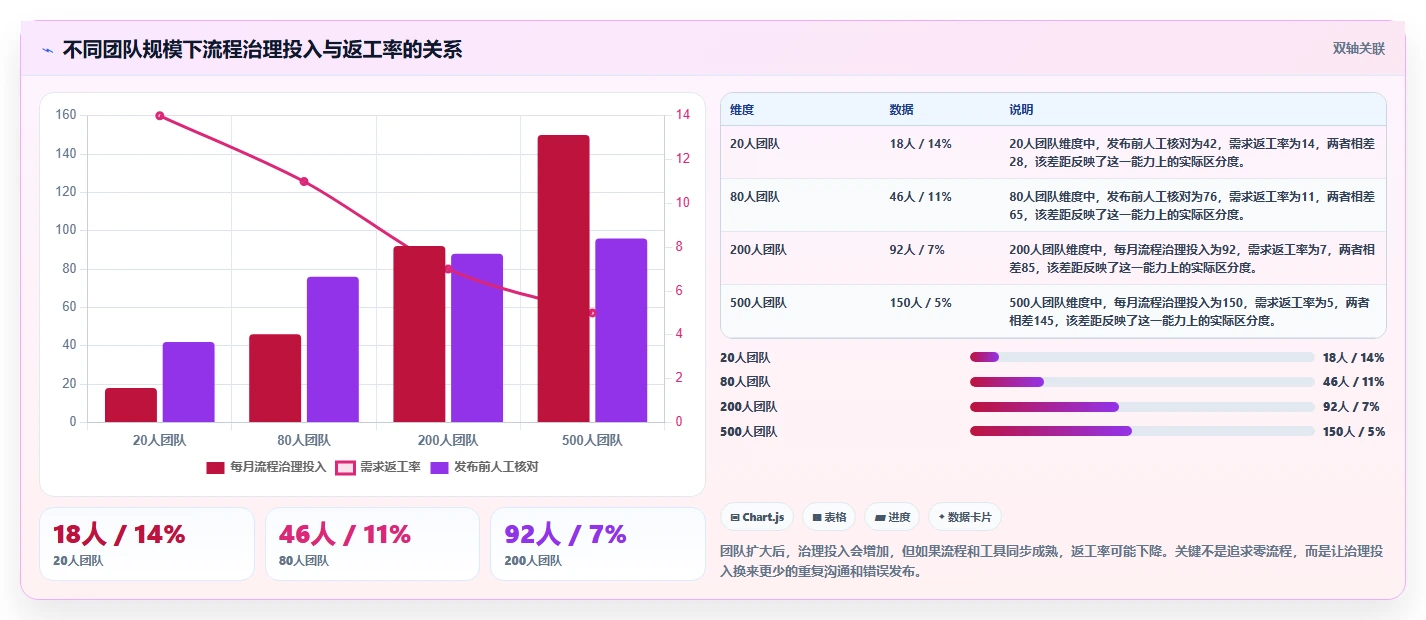Click the 200人团队 x-axis label
The width and height of the screenshot is (1426, 620).
point(448,440)
